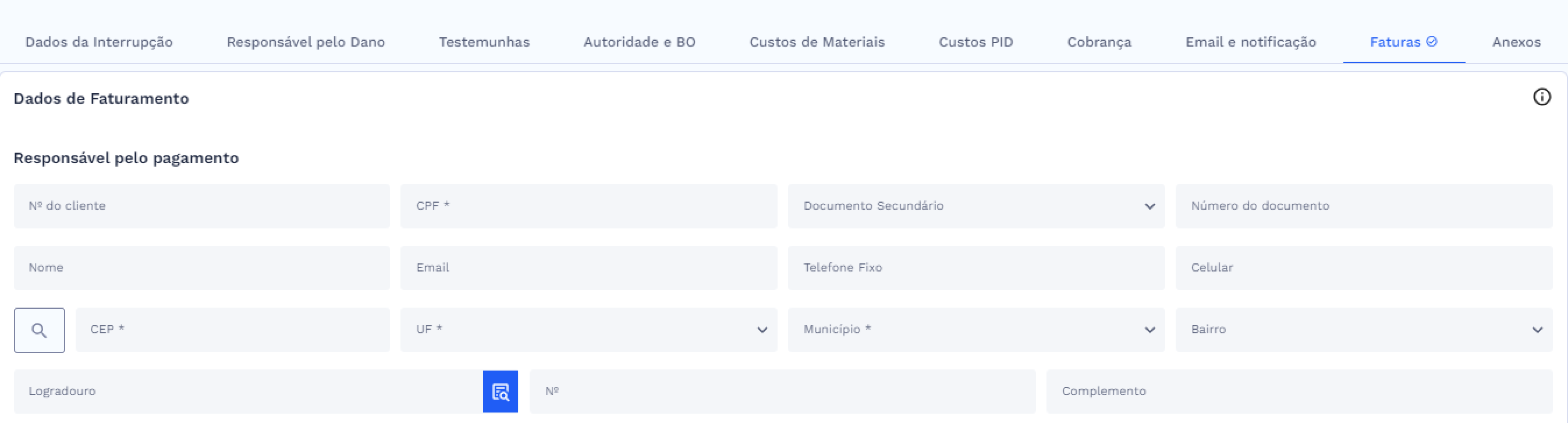
Task: Click the search icon next to CEP field
Action: pyautogui.click(x=40, y=330)
